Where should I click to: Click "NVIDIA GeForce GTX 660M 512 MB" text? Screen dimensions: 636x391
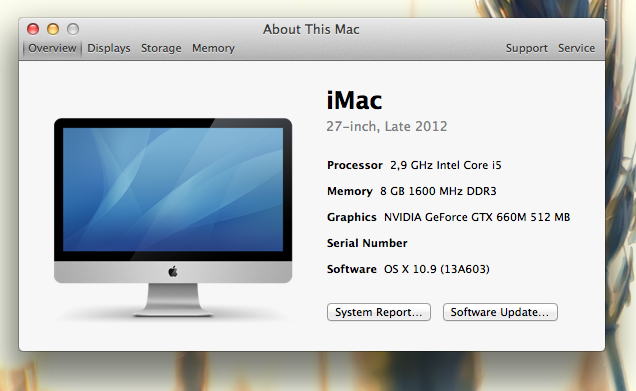pos(477,217)
